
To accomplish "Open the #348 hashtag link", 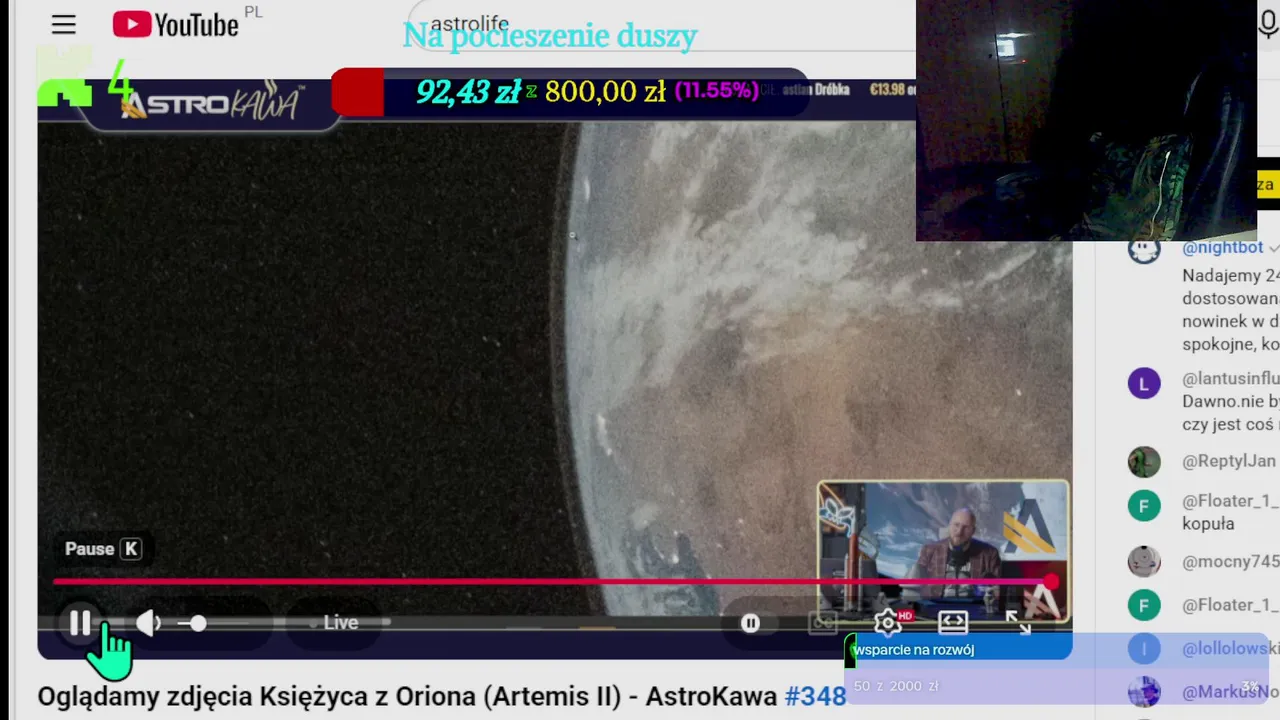I will point(815,696).
